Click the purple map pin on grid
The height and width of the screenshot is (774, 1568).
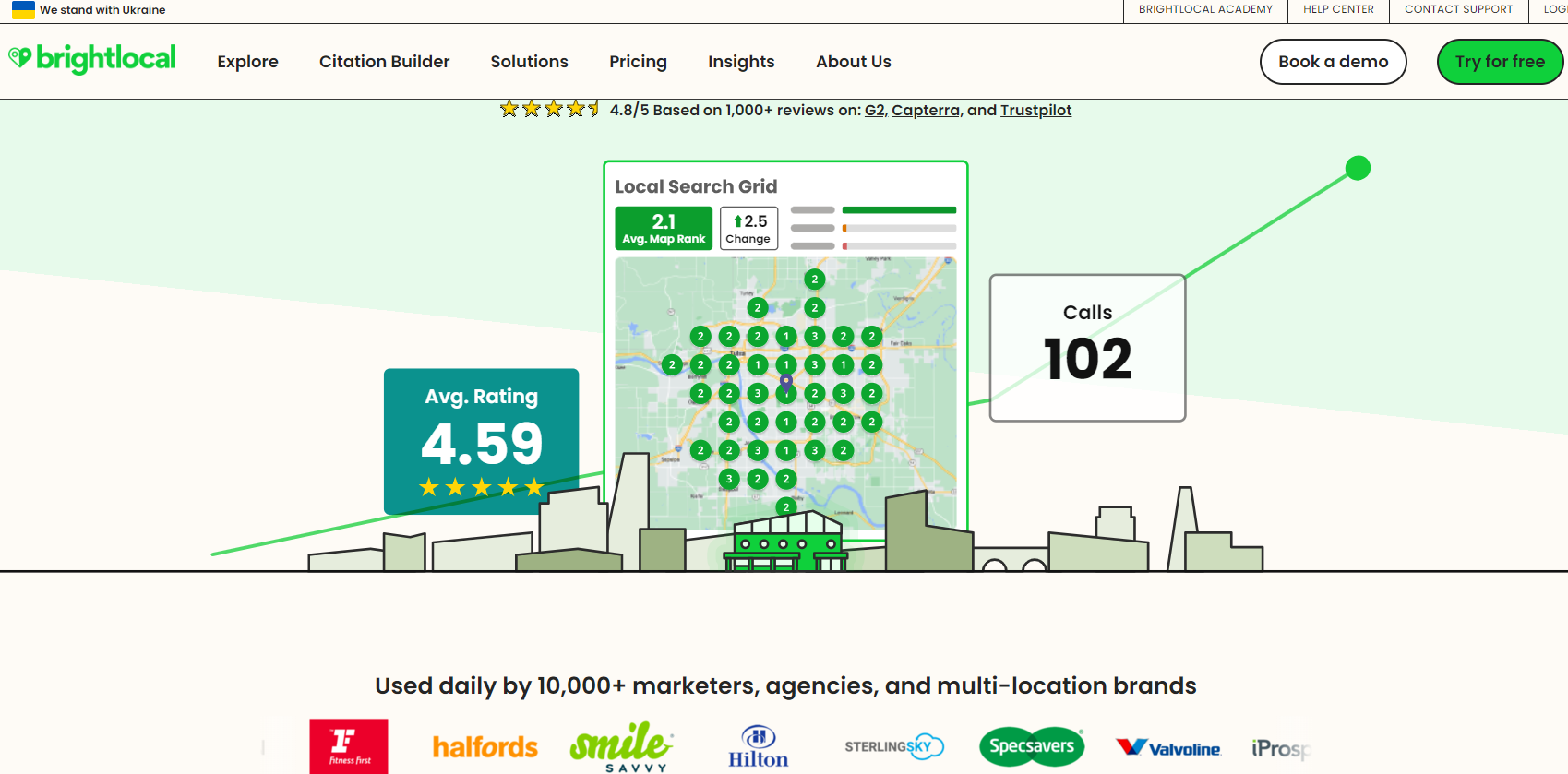786,382
